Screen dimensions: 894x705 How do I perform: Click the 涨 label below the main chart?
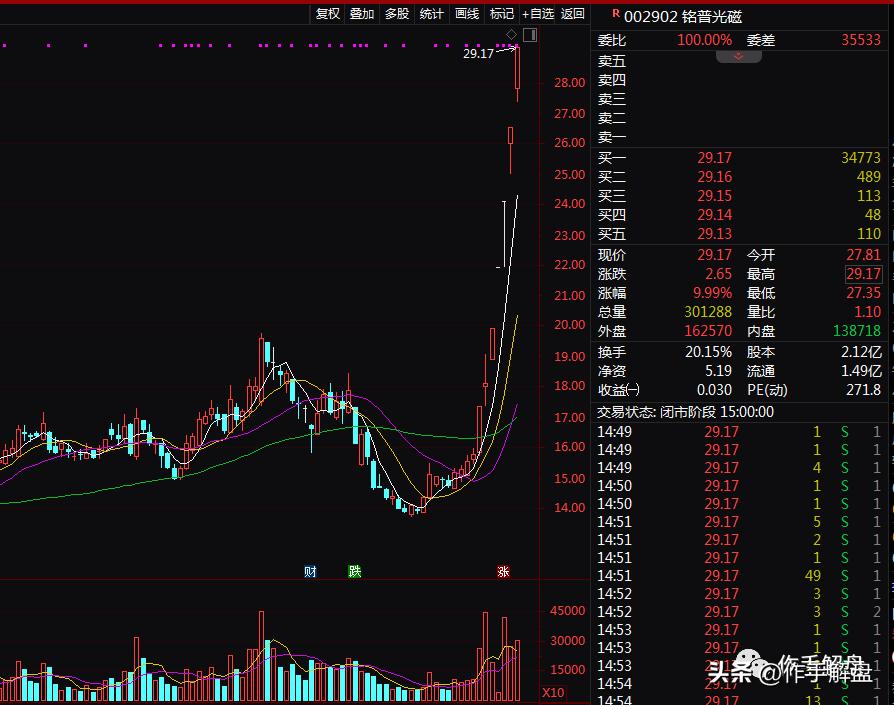point(503,571)
